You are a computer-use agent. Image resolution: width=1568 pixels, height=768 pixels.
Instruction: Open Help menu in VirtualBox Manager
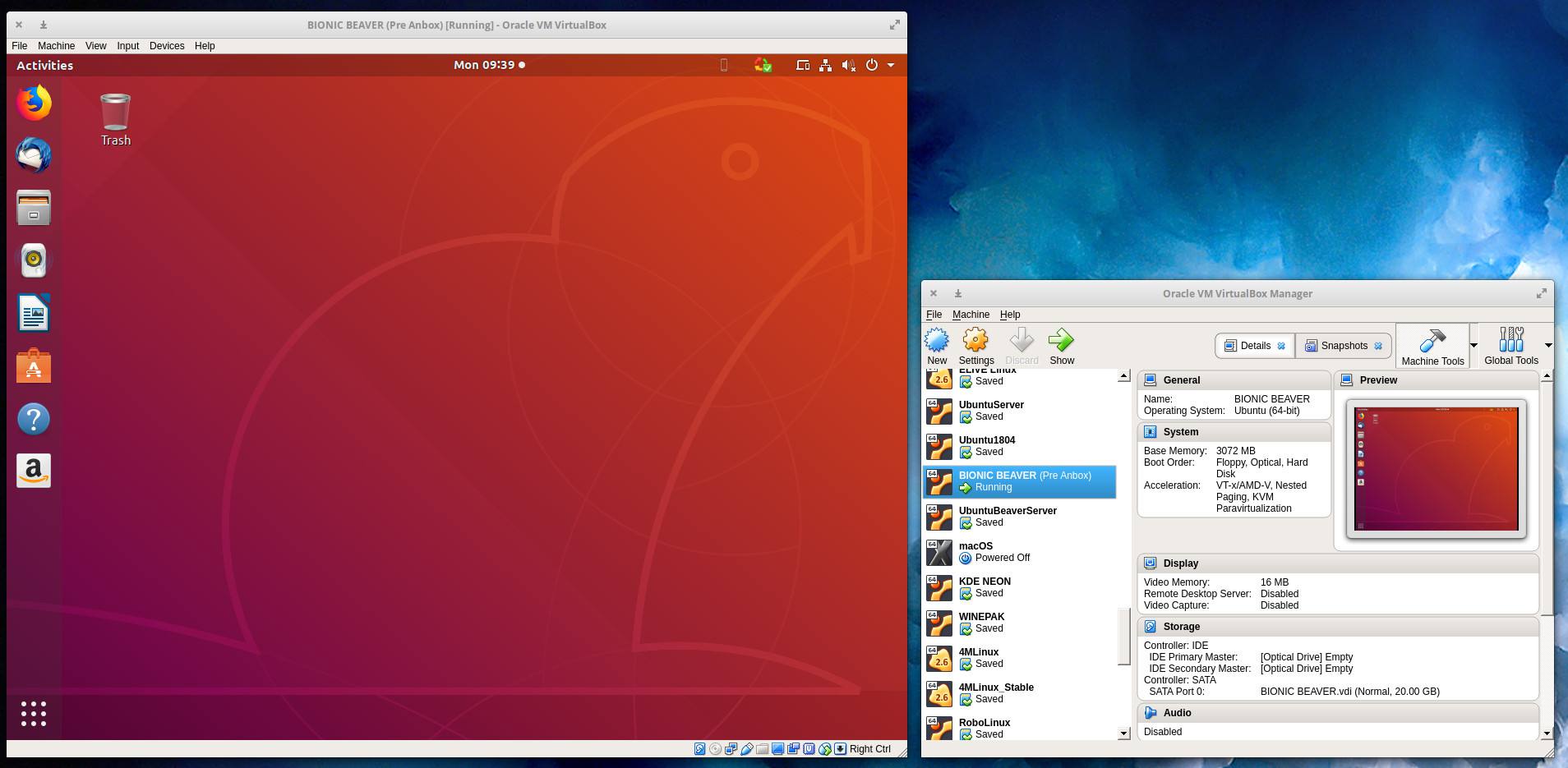tap(1010, 315)
